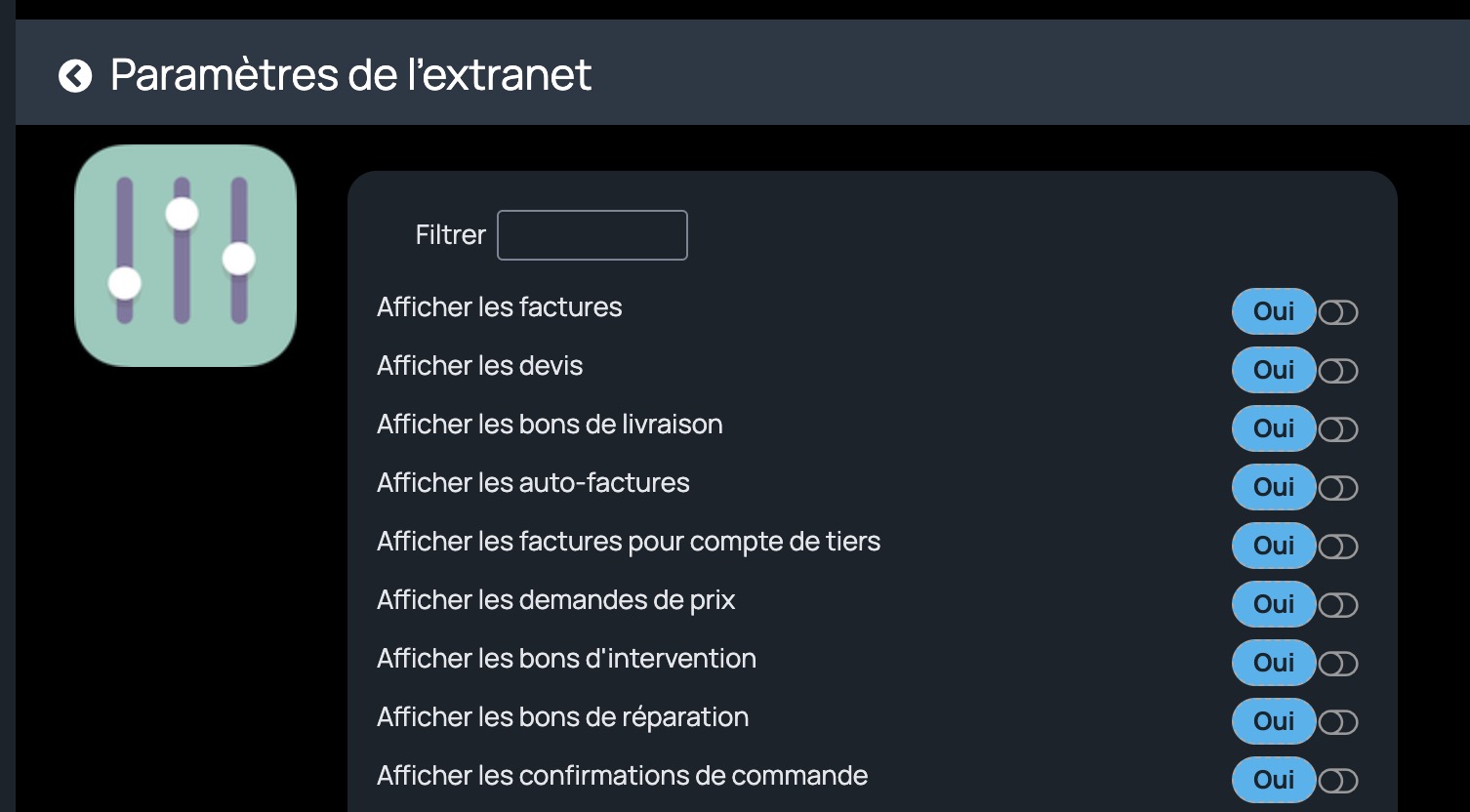The height and width of the screenshot is (812, 1470).
Task: Click the Oui badge for demandes de prix
Action: pos(1274,604)
